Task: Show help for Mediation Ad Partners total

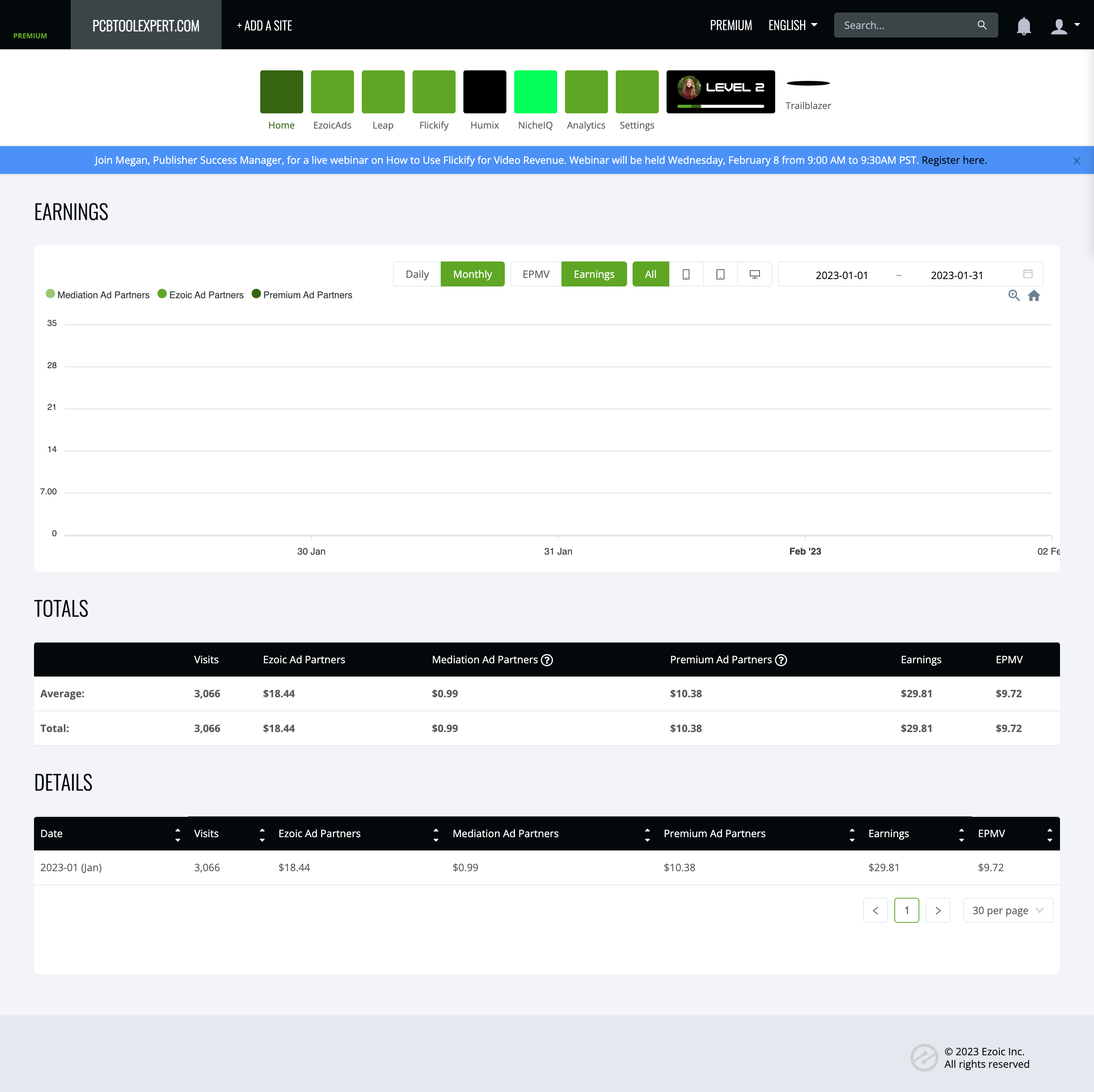Action: coord(547,660)
